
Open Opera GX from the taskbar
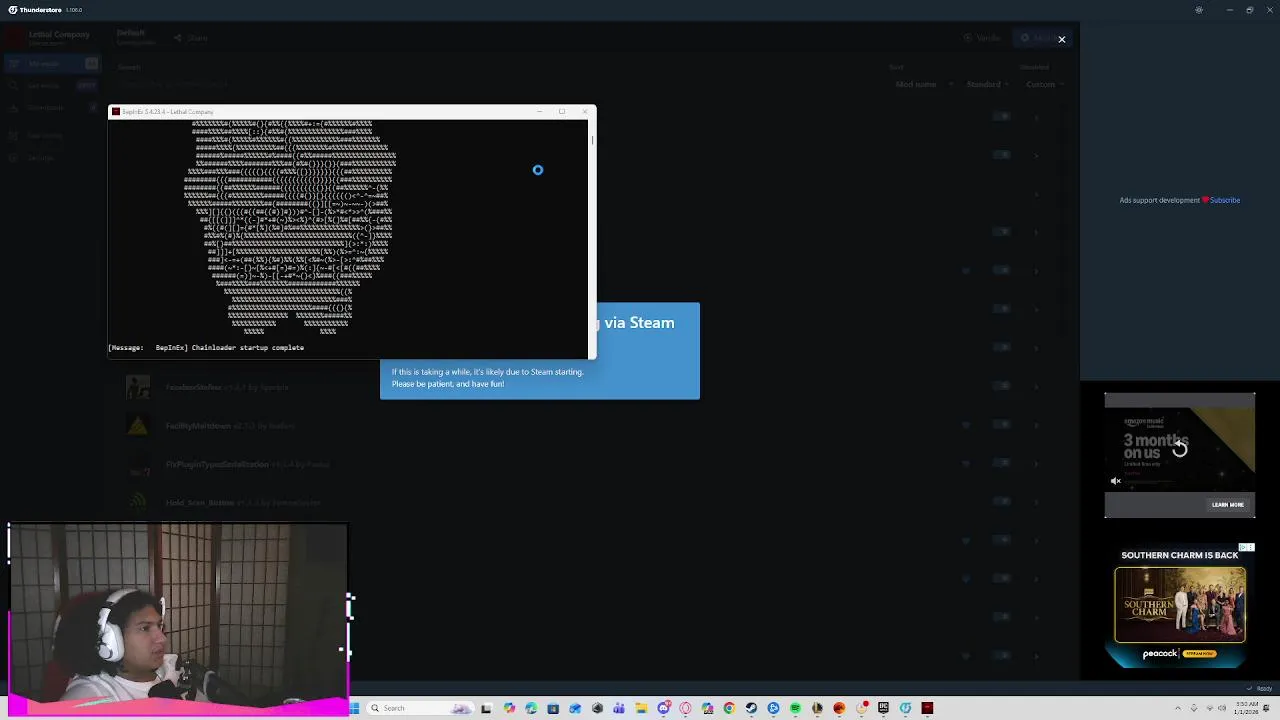[684, 708]
